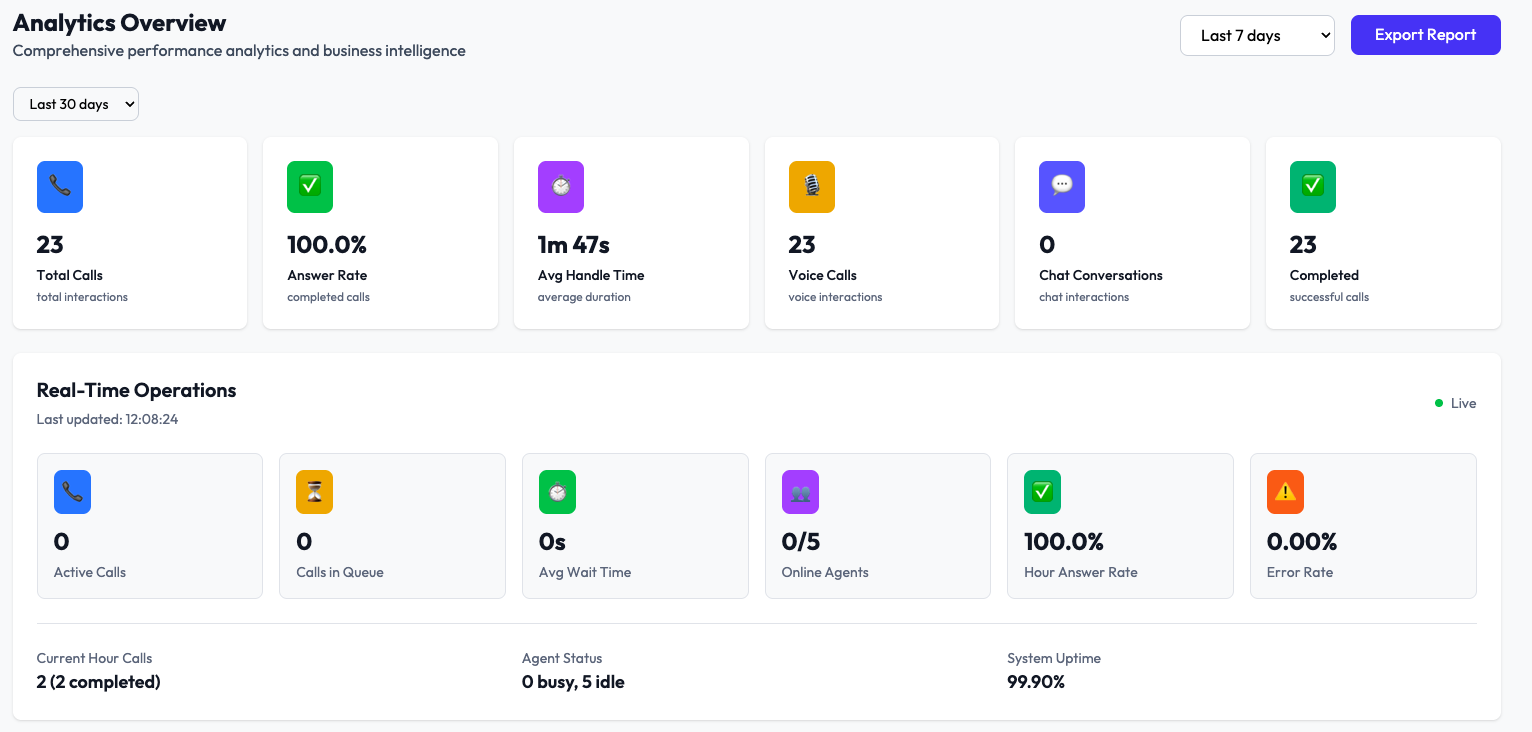This screenshot has width=1532, height=732.
Task: Click the Comprehensive performance analytics subtitle
Action: pos(239,50)
